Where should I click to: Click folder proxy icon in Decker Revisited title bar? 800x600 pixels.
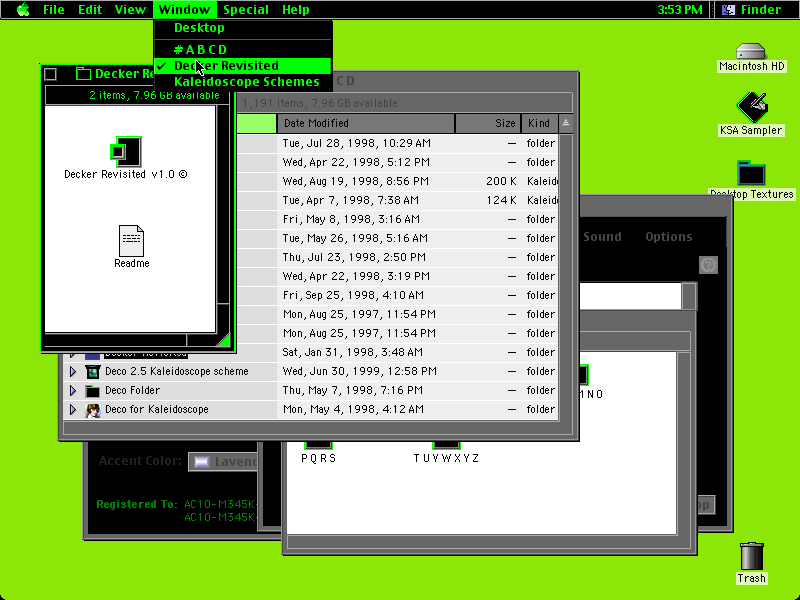tap(83, 74)
